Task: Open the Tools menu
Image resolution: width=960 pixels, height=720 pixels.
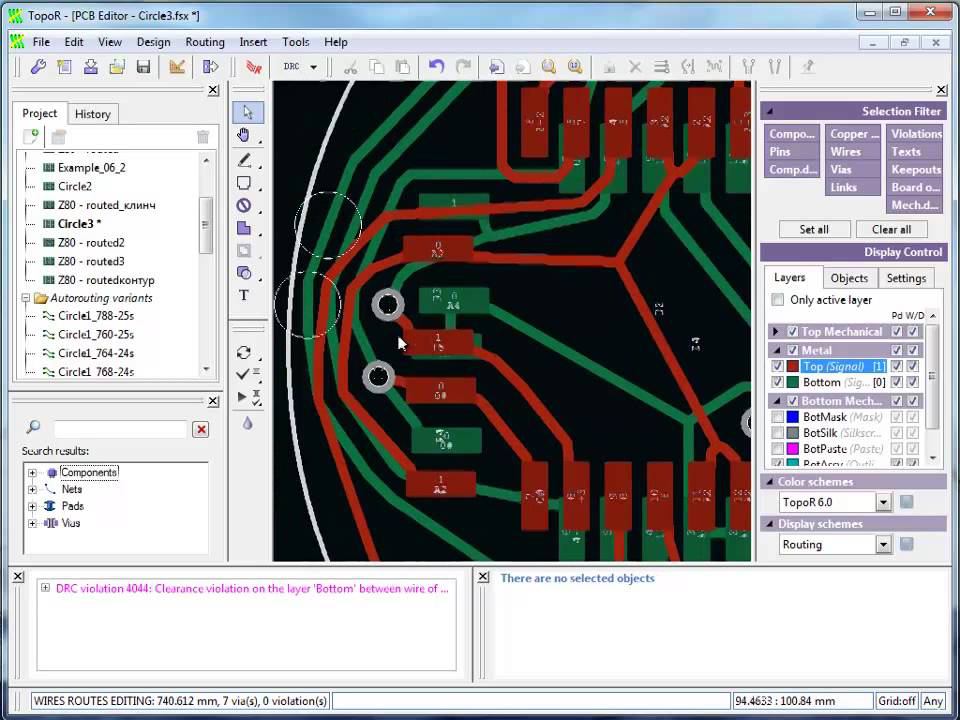Action: (296, 42)
